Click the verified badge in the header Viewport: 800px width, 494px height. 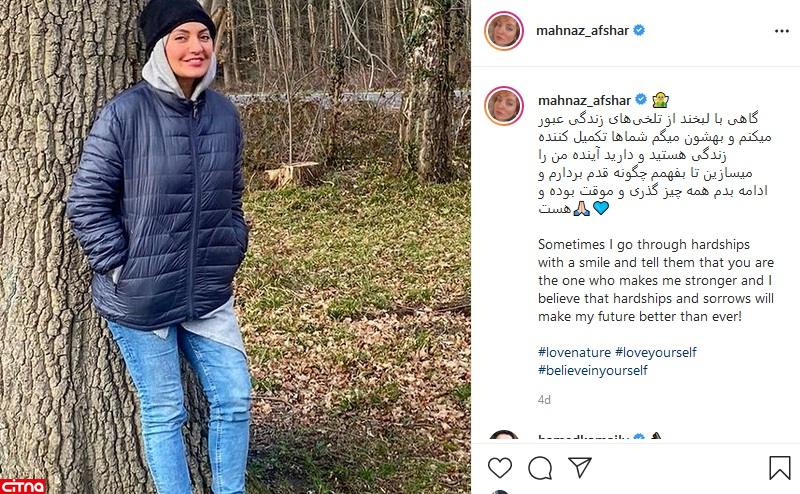(639, 30)
